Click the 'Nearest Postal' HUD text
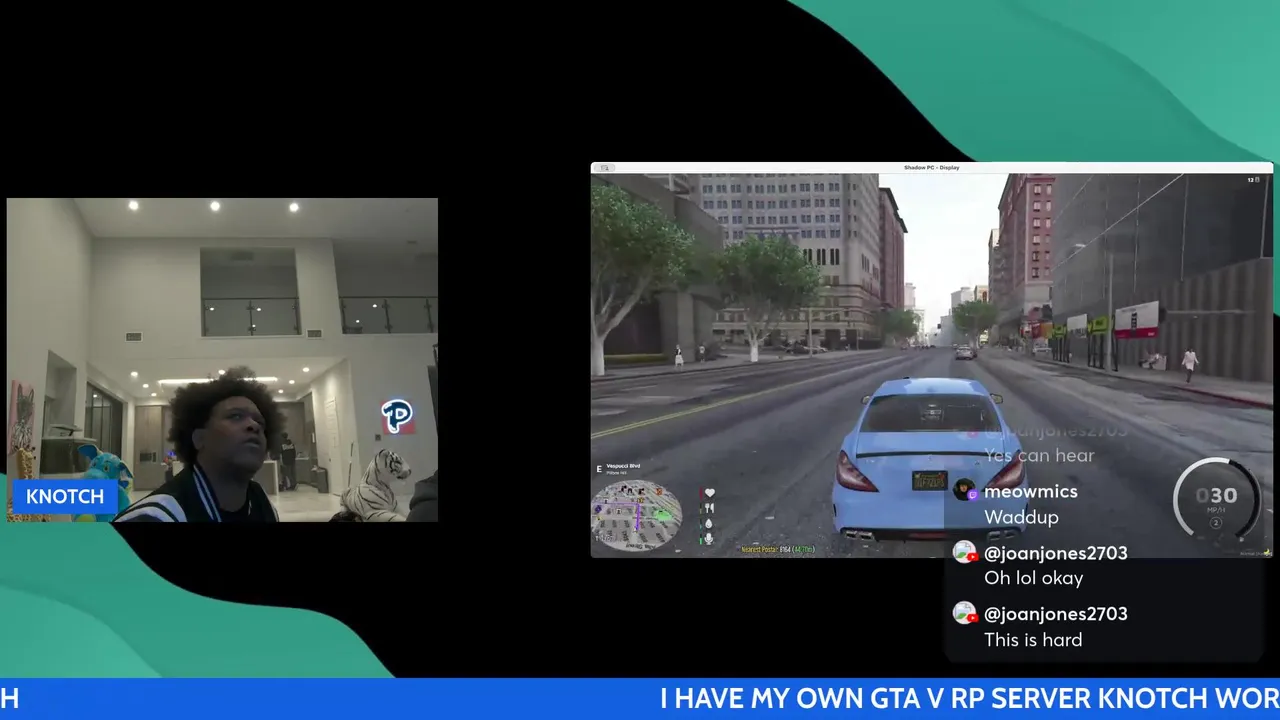 point(778,549)
